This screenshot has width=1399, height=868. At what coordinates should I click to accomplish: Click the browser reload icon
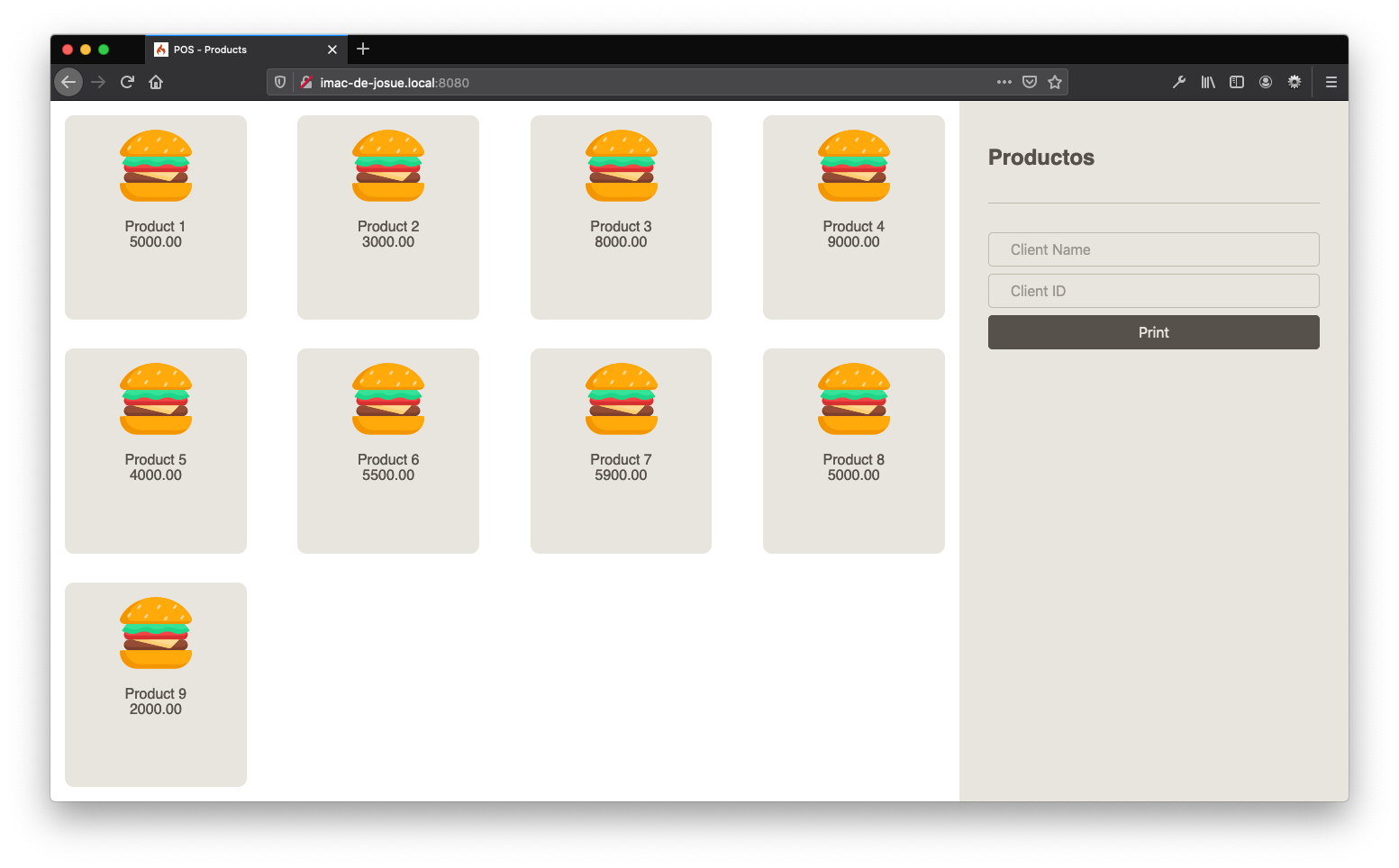(x=127, y=81)
